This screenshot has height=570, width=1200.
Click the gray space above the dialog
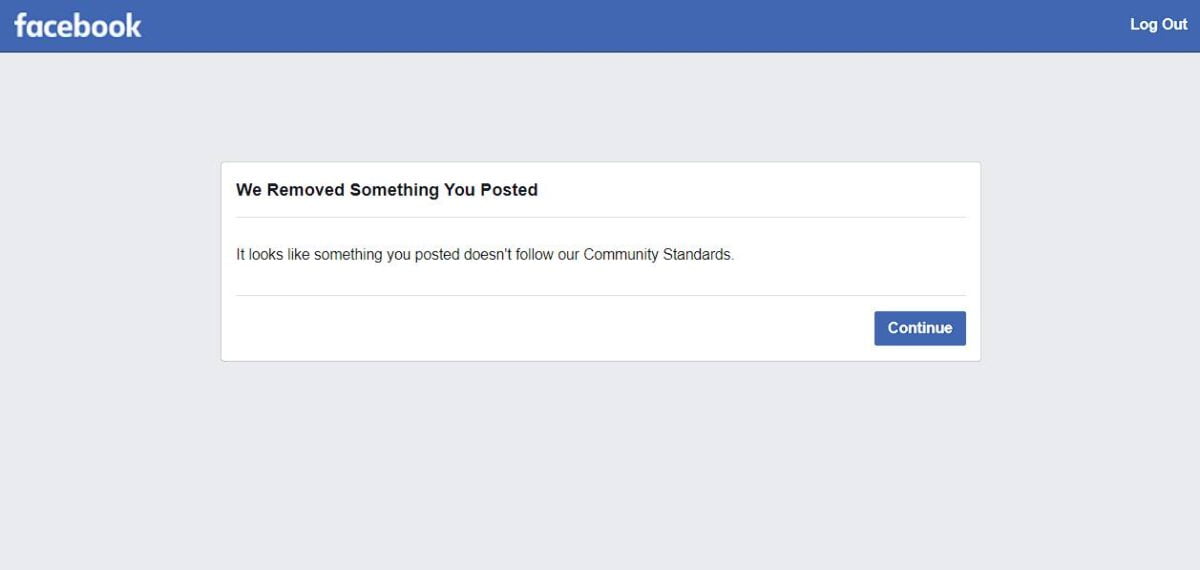(x=600, y=107)
